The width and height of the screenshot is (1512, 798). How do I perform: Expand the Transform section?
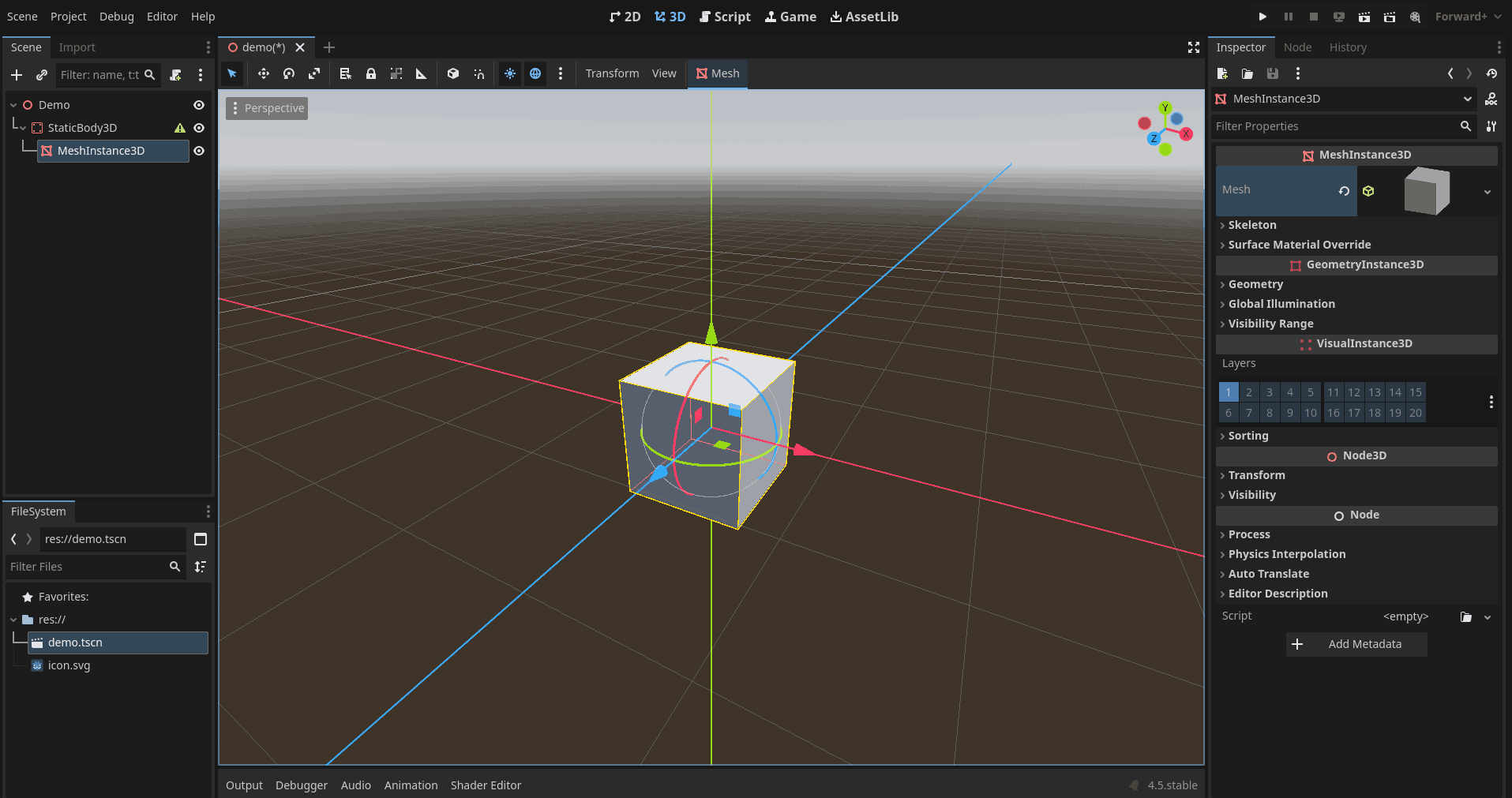1356,475
